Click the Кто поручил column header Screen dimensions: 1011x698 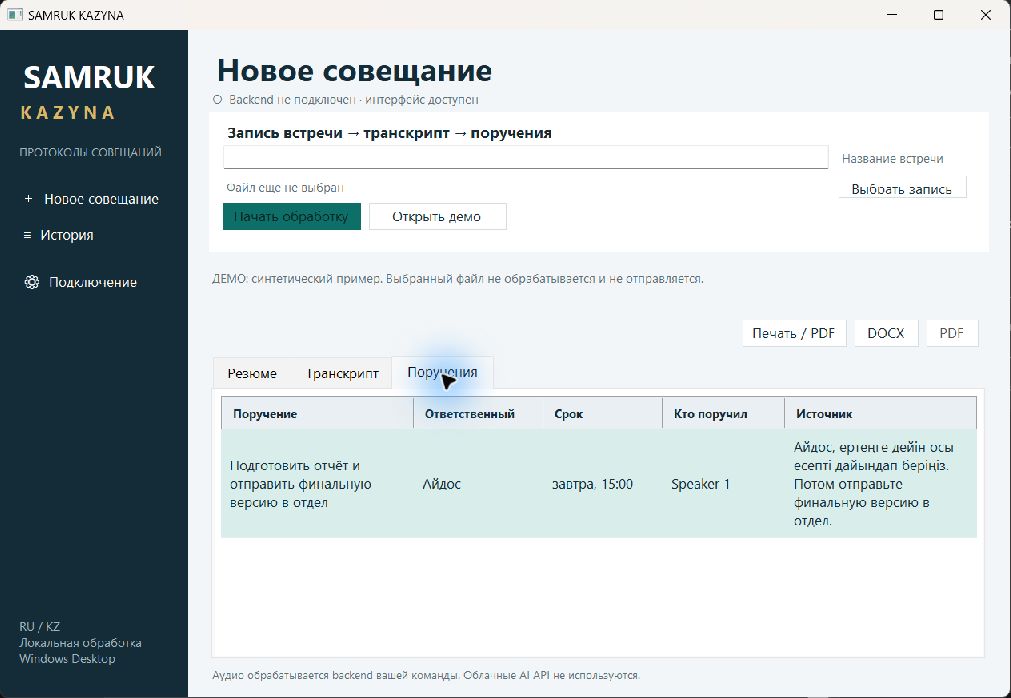point(723,414)
